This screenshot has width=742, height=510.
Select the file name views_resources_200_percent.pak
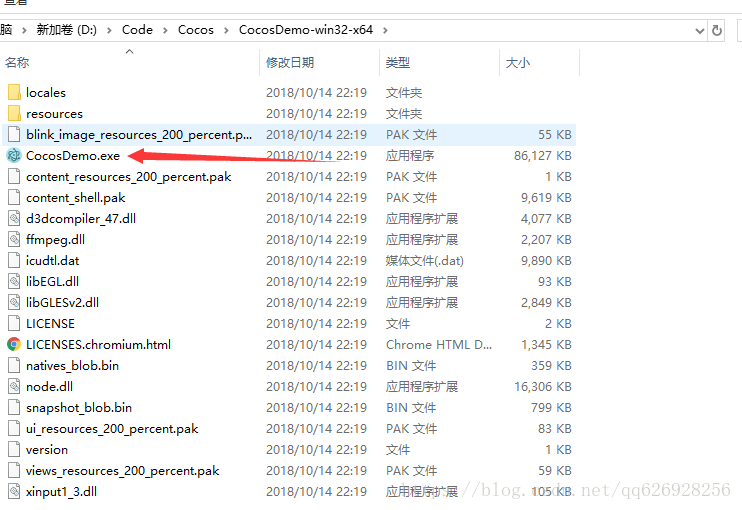tap(123, 471)
